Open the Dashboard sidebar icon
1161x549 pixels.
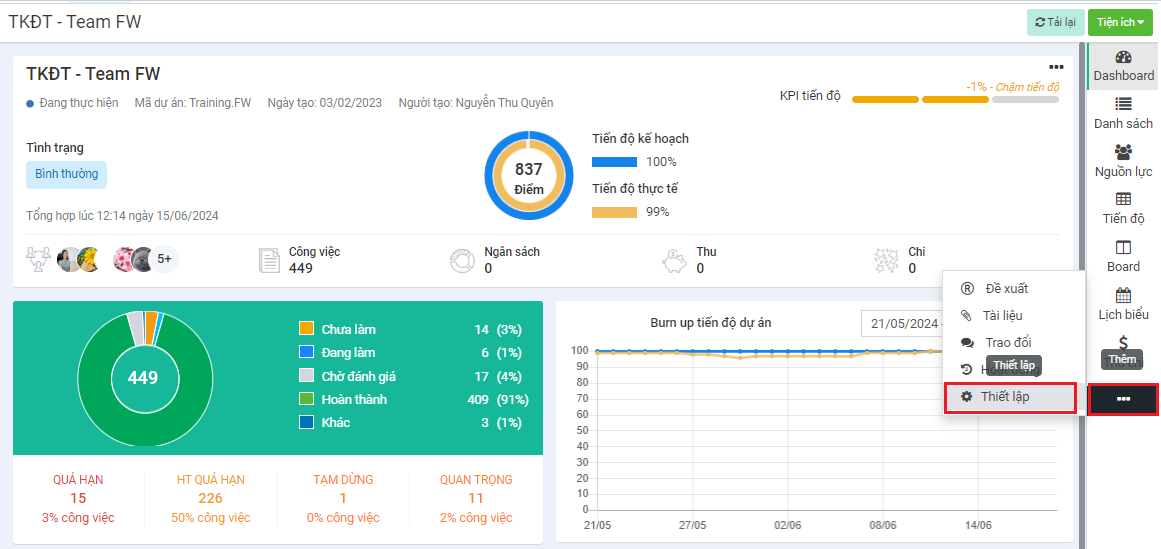point(1123,66)
